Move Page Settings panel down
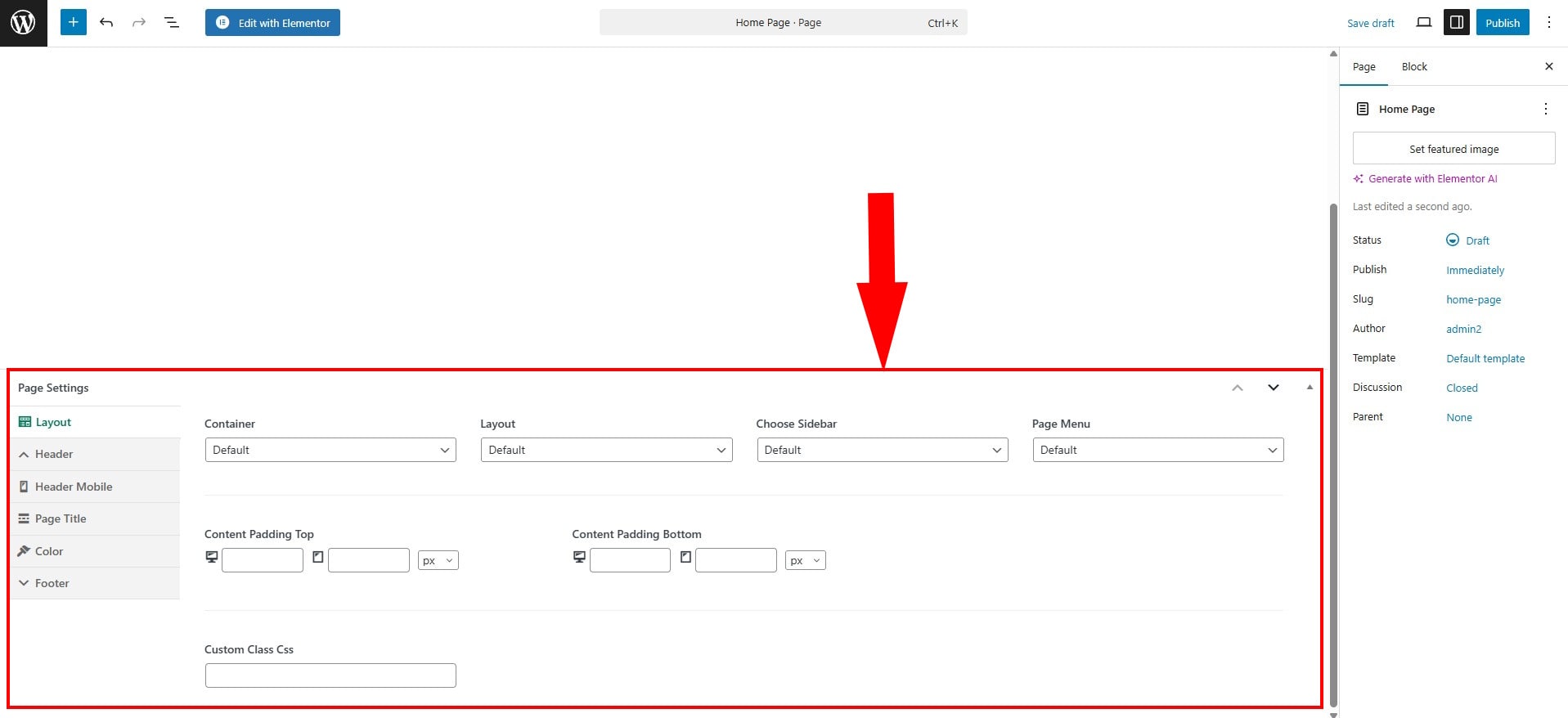This screenshot has height=718, width=1568. click(x=1273, y=388)
